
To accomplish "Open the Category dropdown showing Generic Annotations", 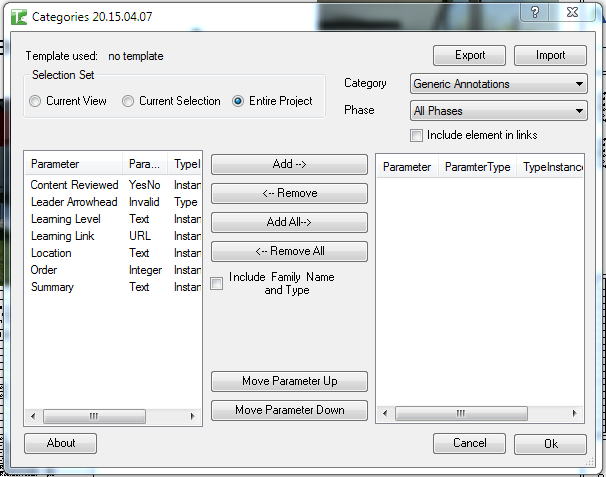I will pos(499,84).
